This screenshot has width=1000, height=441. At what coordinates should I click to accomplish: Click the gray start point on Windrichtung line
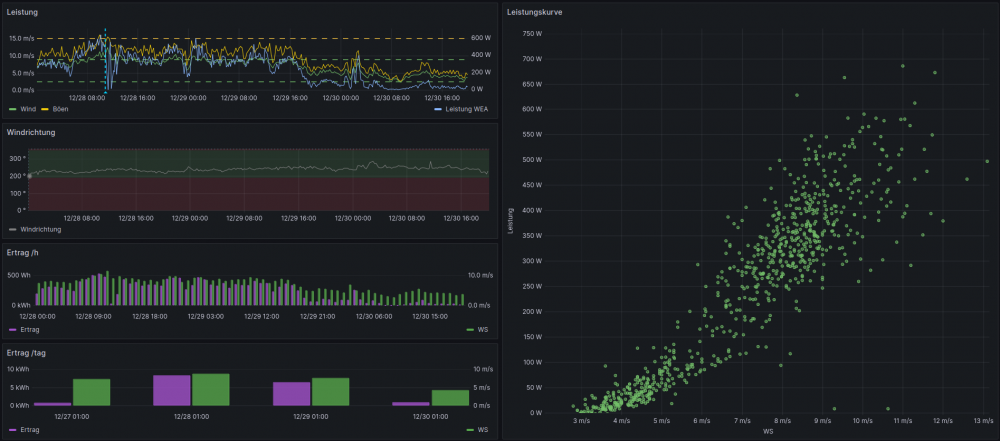(x=29, y=176)
